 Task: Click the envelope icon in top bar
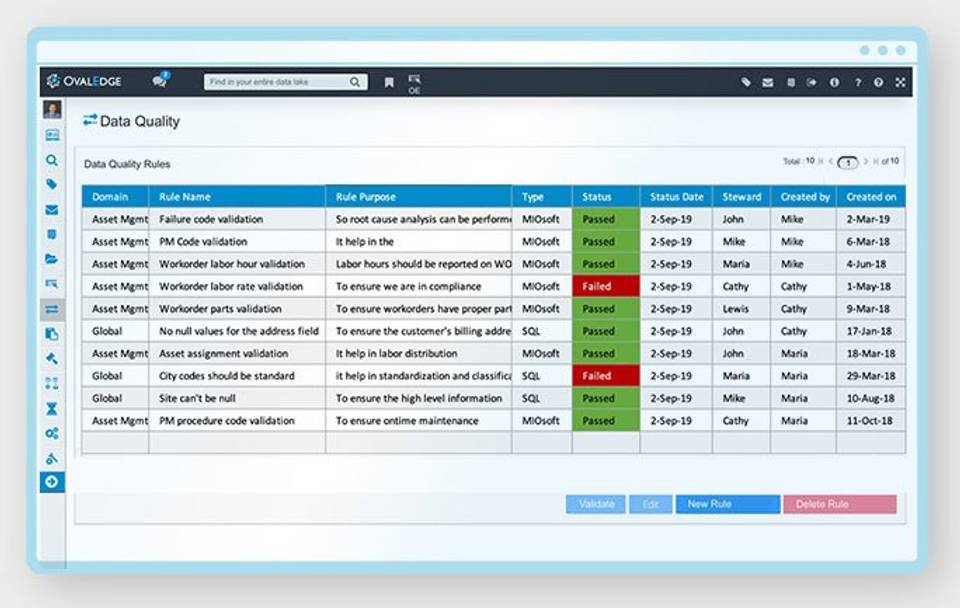pos(768,83)
